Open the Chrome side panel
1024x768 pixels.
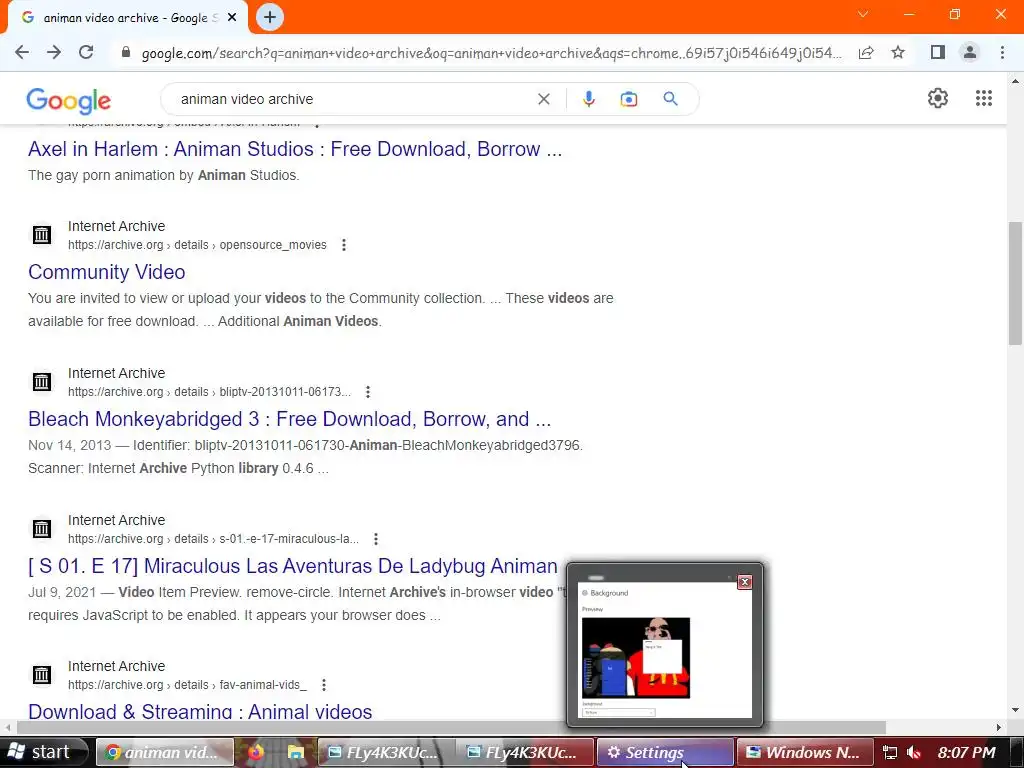(x=938, y=52)
